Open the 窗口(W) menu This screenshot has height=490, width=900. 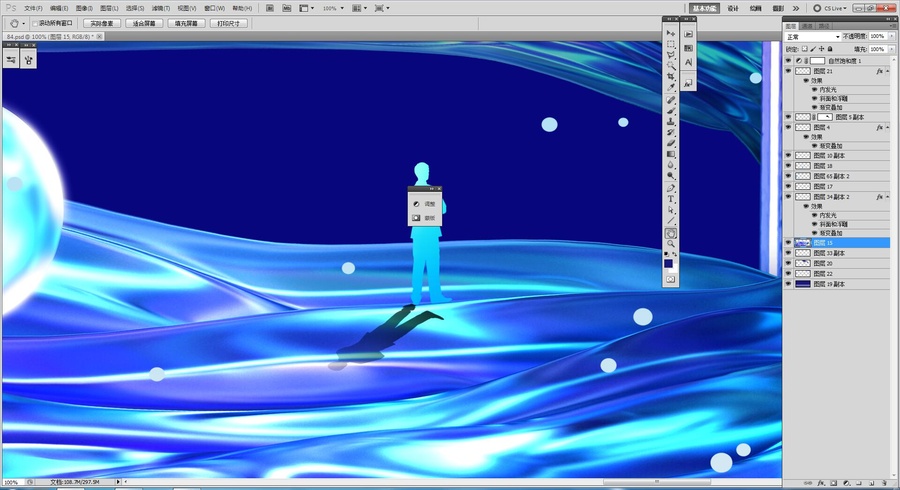tap(215, 9)
